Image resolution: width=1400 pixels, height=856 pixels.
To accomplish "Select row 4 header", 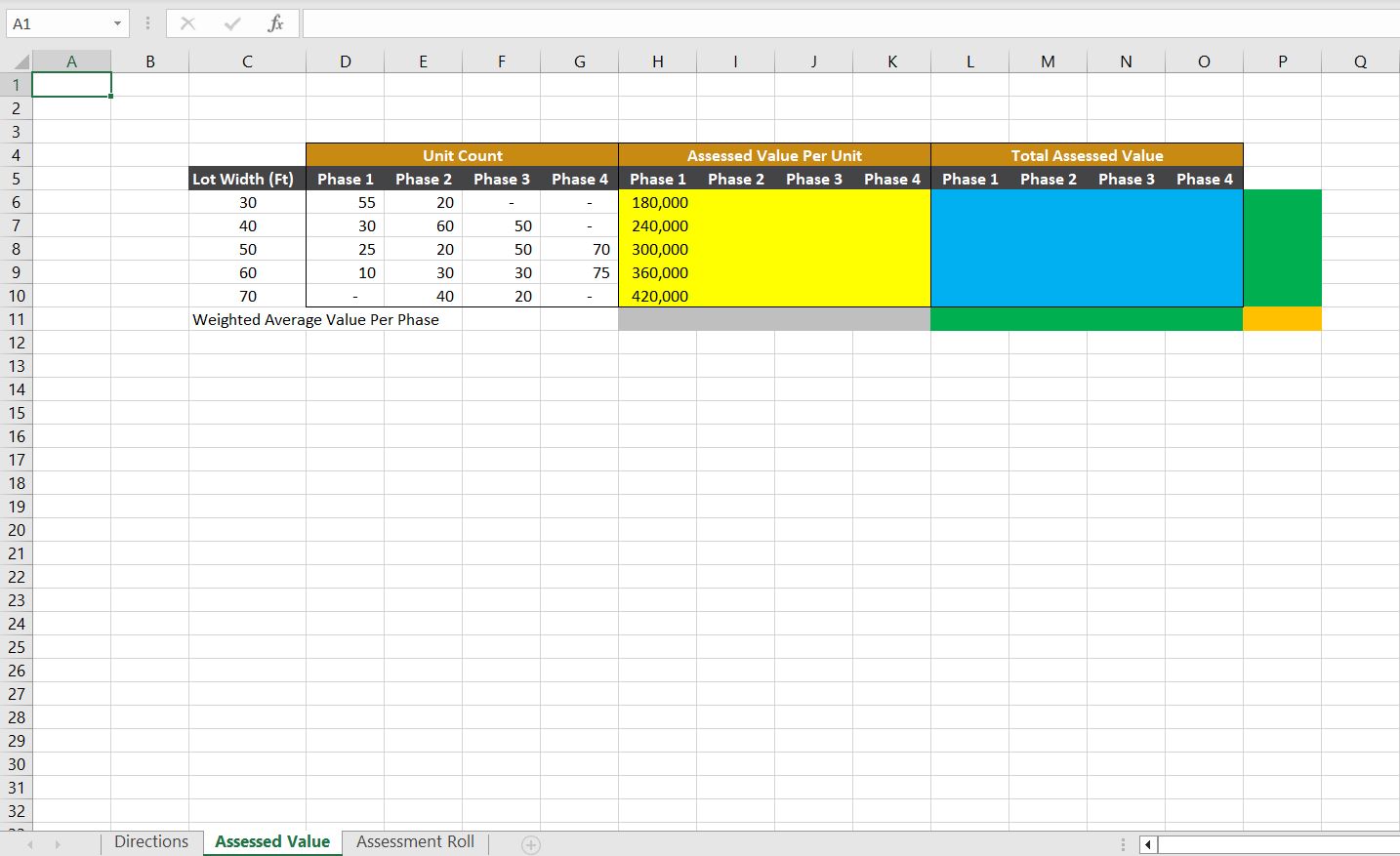I will point(17,155).
